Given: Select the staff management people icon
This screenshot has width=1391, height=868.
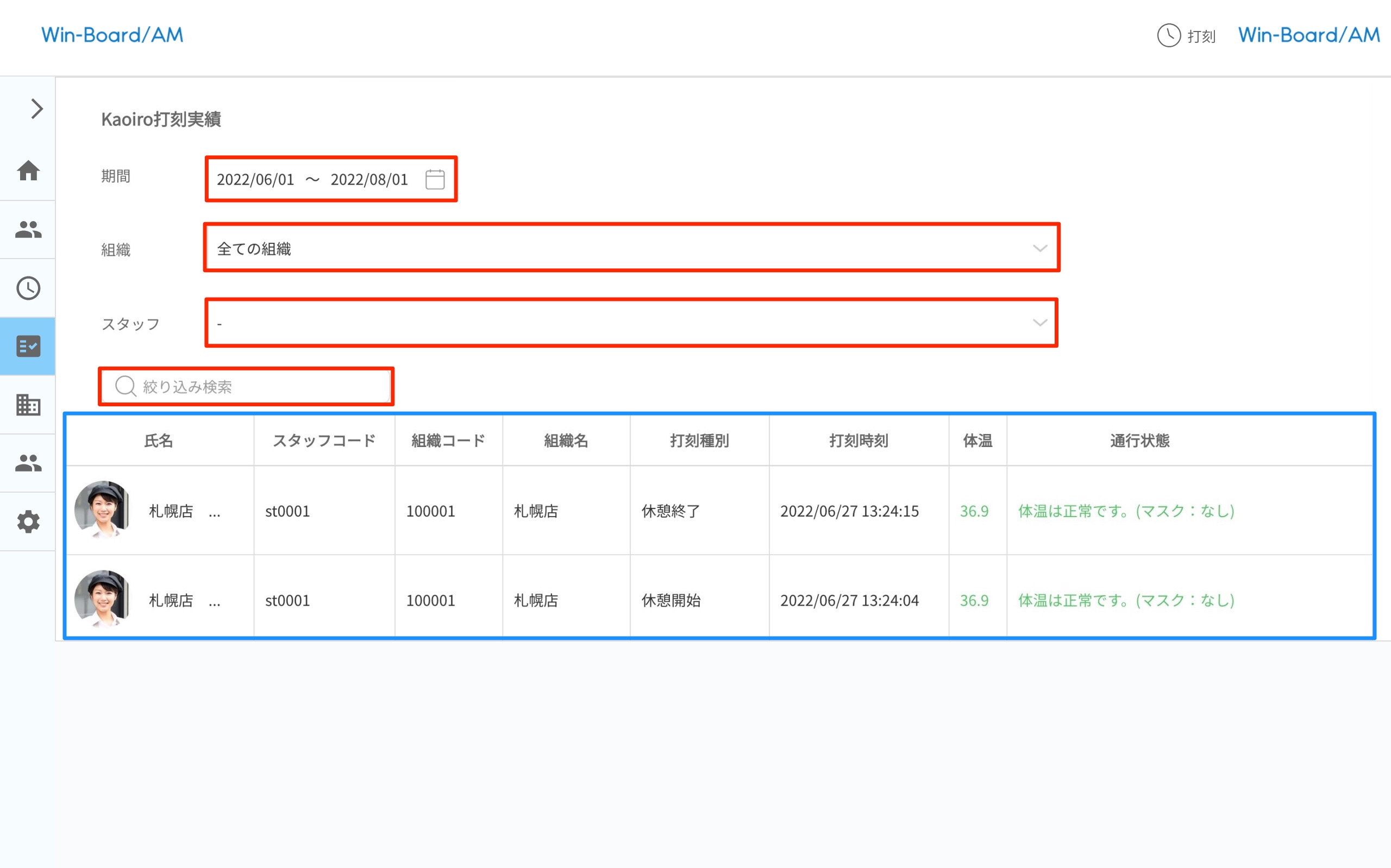Looking at the screenshot, I should point(28,229).
